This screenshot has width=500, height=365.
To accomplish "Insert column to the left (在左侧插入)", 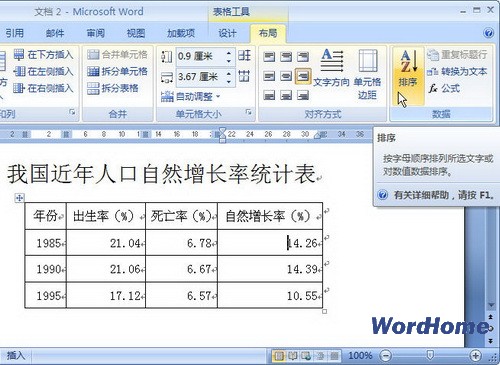I will click(x=43, y=71).
